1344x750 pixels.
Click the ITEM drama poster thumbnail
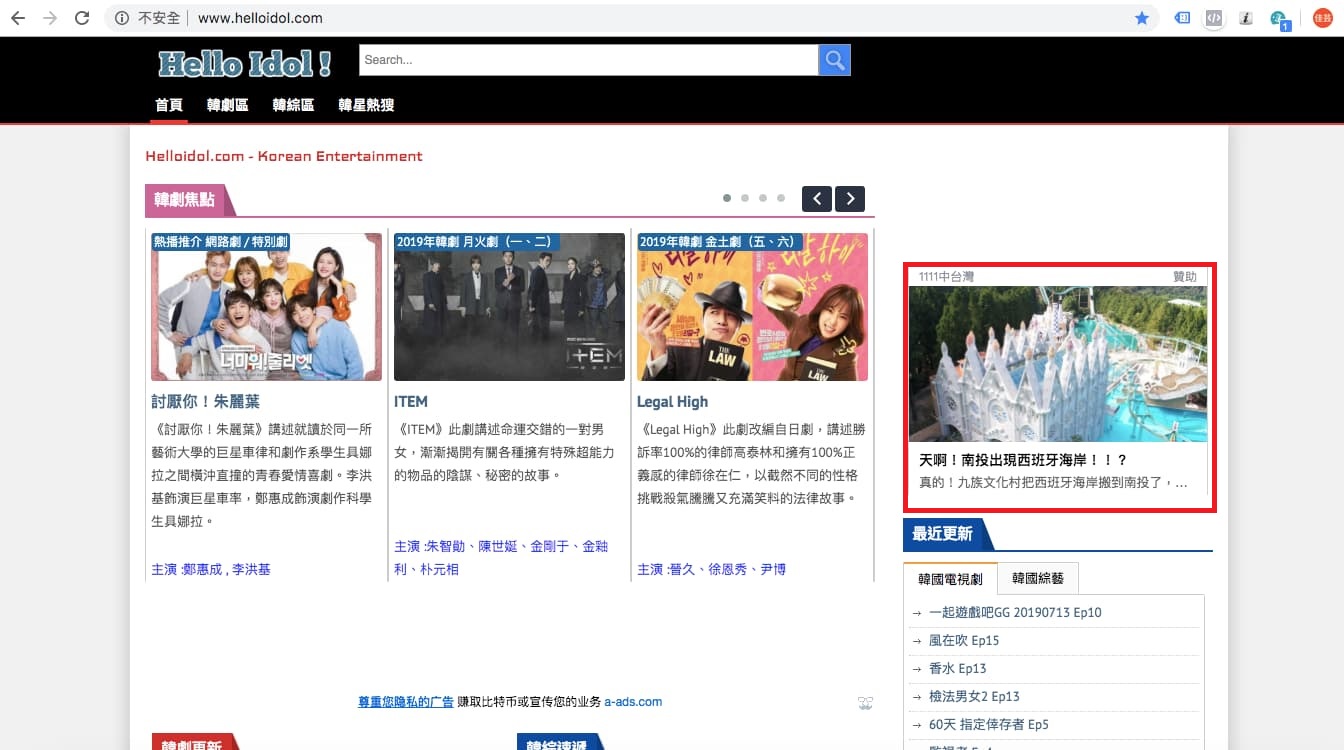point(509,307)
